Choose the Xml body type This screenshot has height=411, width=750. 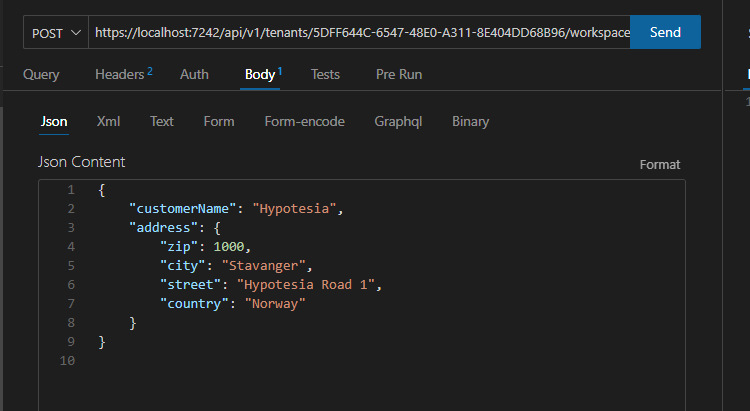coord(108,121)
